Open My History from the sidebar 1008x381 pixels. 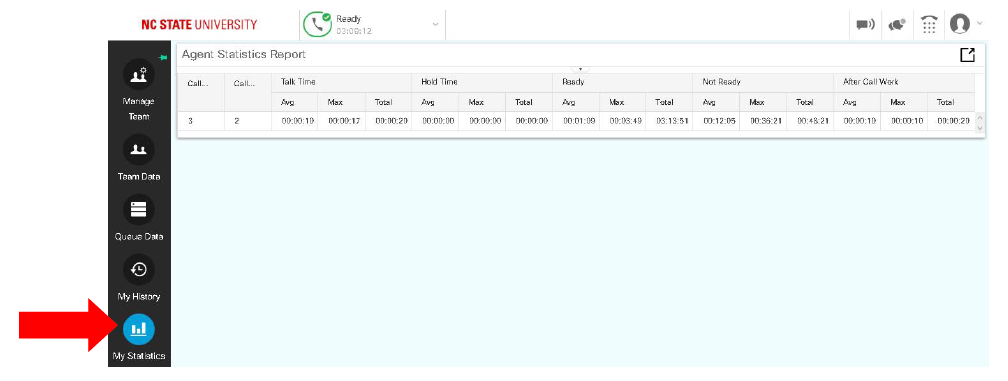point(139,278)
